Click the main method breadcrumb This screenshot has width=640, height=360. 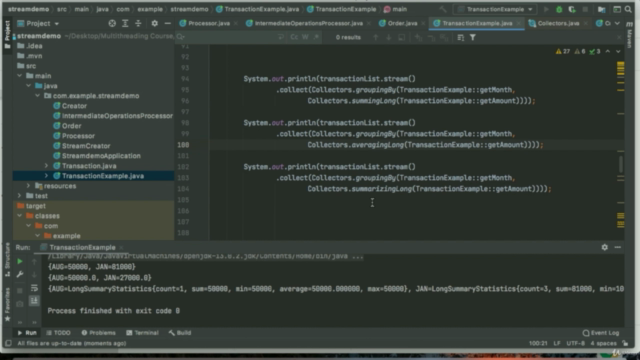tap(395, 9)
